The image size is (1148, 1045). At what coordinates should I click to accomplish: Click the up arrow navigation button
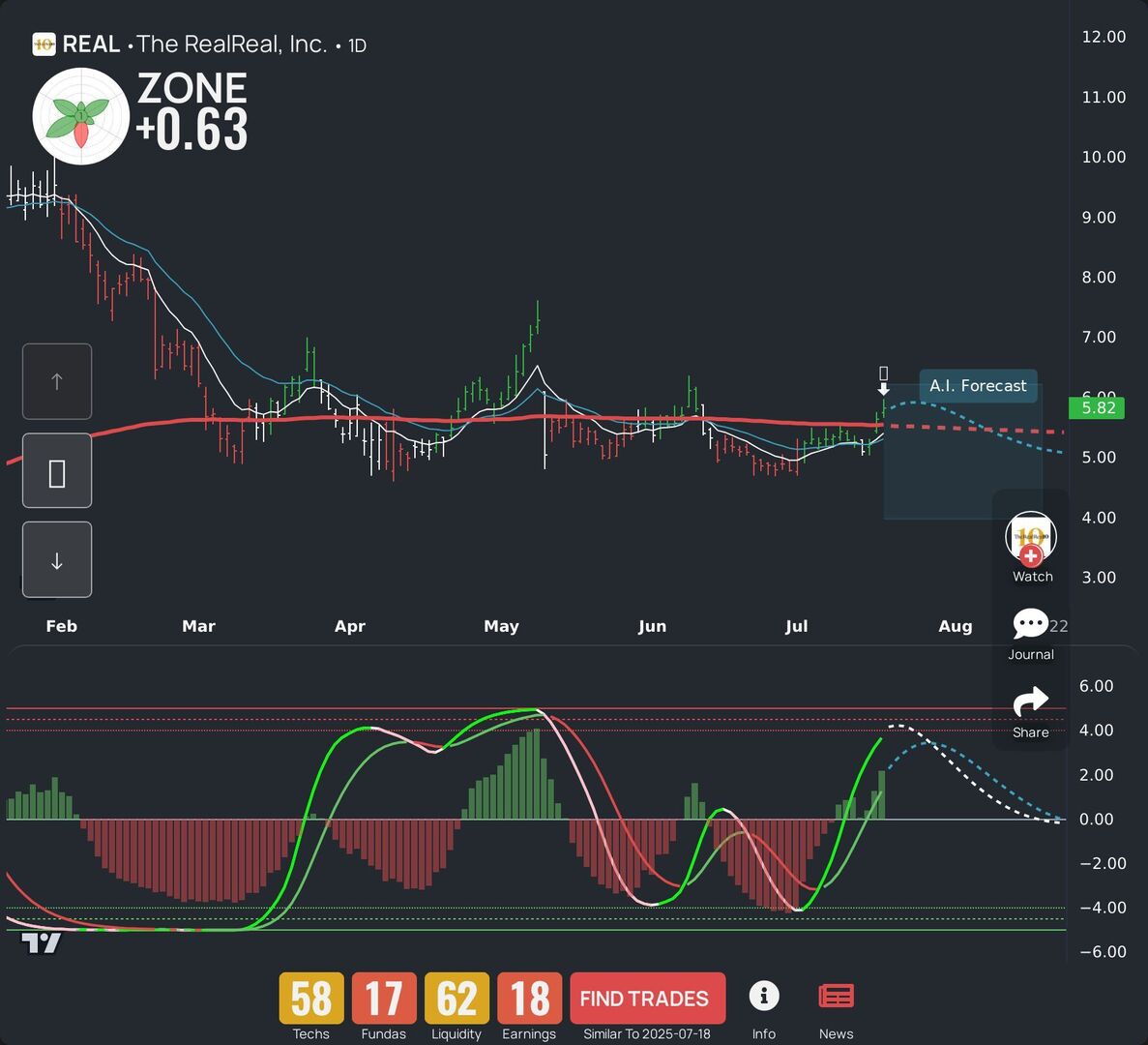tap(57, 381)
